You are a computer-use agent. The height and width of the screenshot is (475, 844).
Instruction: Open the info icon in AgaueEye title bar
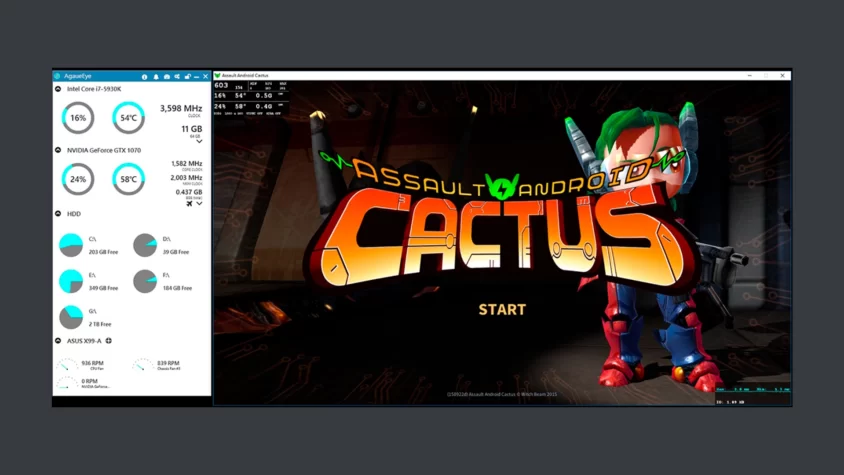click(x=144, y=76)
